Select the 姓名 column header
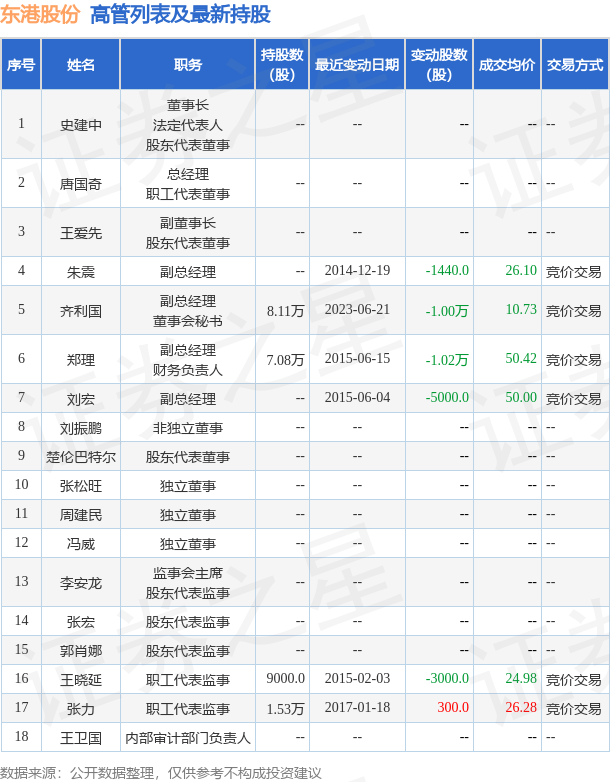The image size is (610, 782). click(x=81, y=65)
